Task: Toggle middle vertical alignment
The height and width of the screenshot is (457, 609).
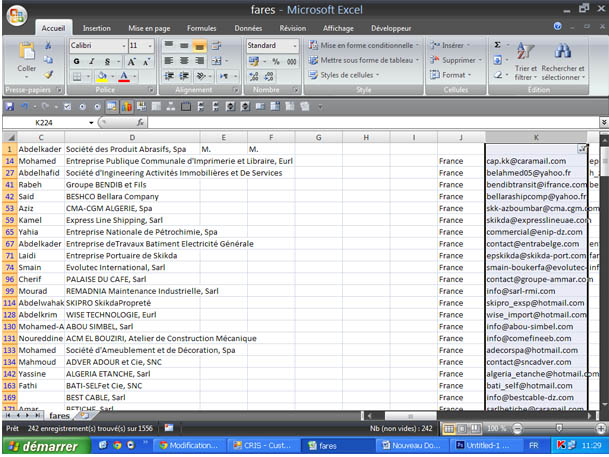Action: coord(184,45)
